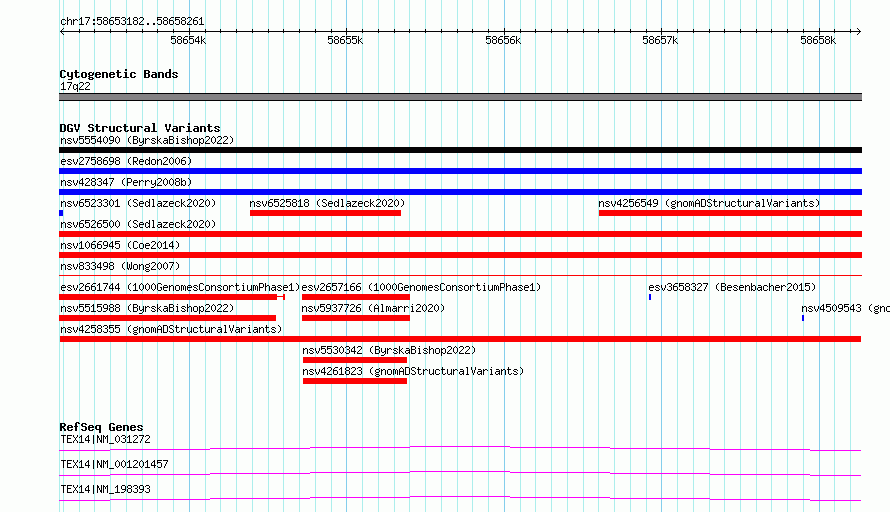Open transcript TEX14|NM_001201457 label

[x=114, y=464]
